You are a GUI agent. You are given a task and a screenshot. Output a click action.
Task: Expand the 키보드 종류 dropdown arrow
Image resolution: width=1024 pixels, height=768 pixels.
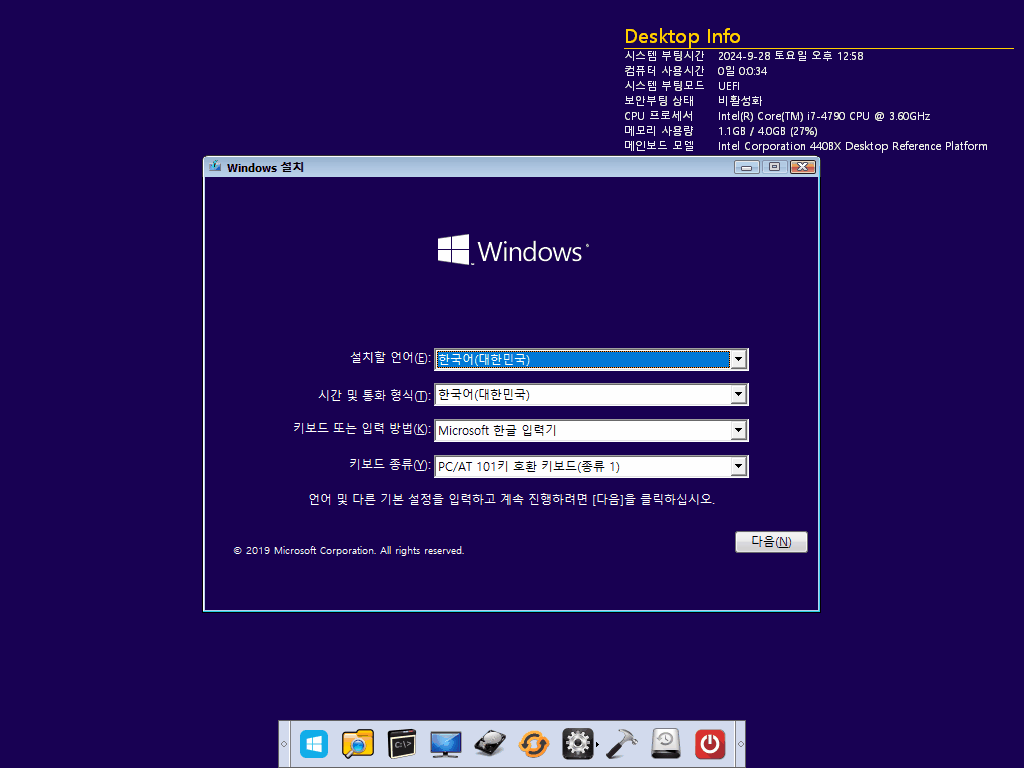pos(739,466)
